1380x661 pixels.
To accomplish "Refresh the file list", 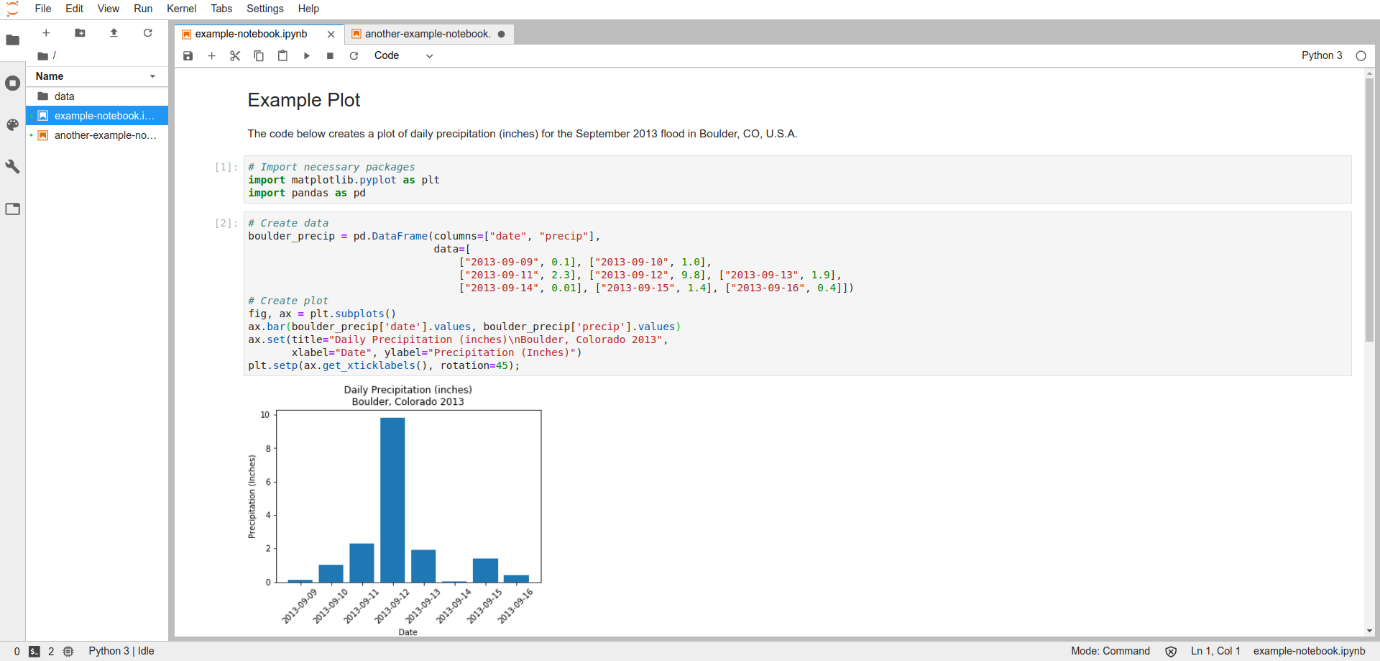I will (x=148, y=33).
